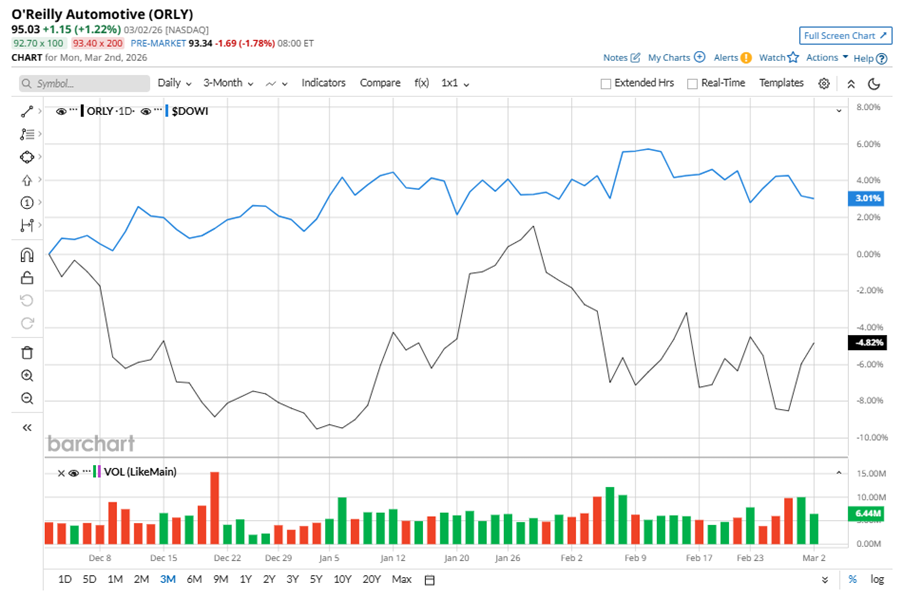903x599 pixels.
Task: Select the measure range tool
Action: click(26, 225)
